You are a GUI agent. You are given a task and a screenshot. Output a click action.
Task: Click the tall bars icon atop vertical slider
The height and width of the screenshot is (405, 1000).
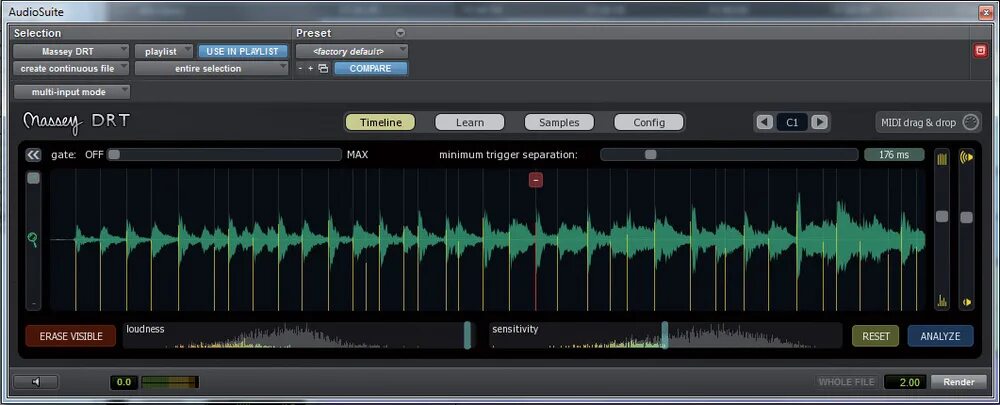click(942, 159)
